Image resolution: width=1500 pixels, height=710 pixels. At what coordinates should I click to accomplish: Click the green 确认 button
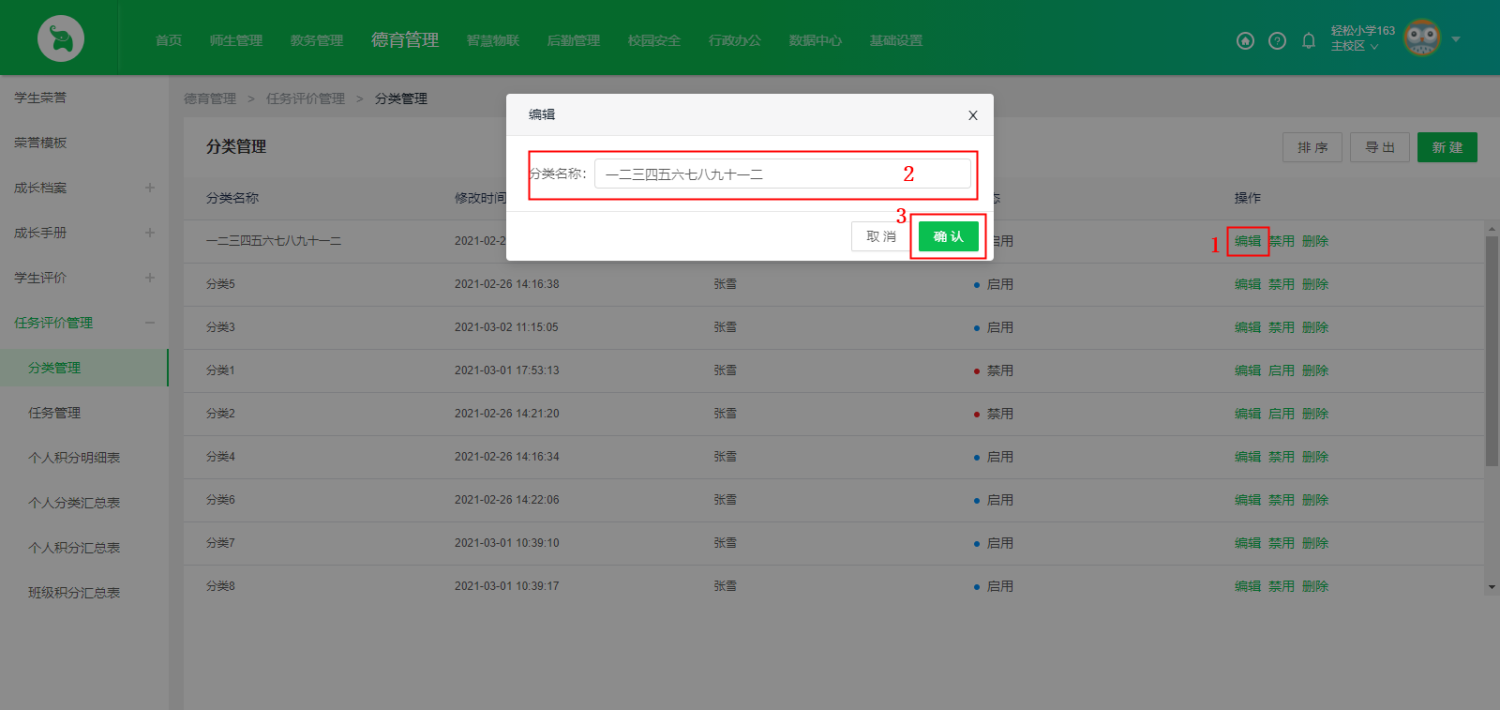pos(948,236)
